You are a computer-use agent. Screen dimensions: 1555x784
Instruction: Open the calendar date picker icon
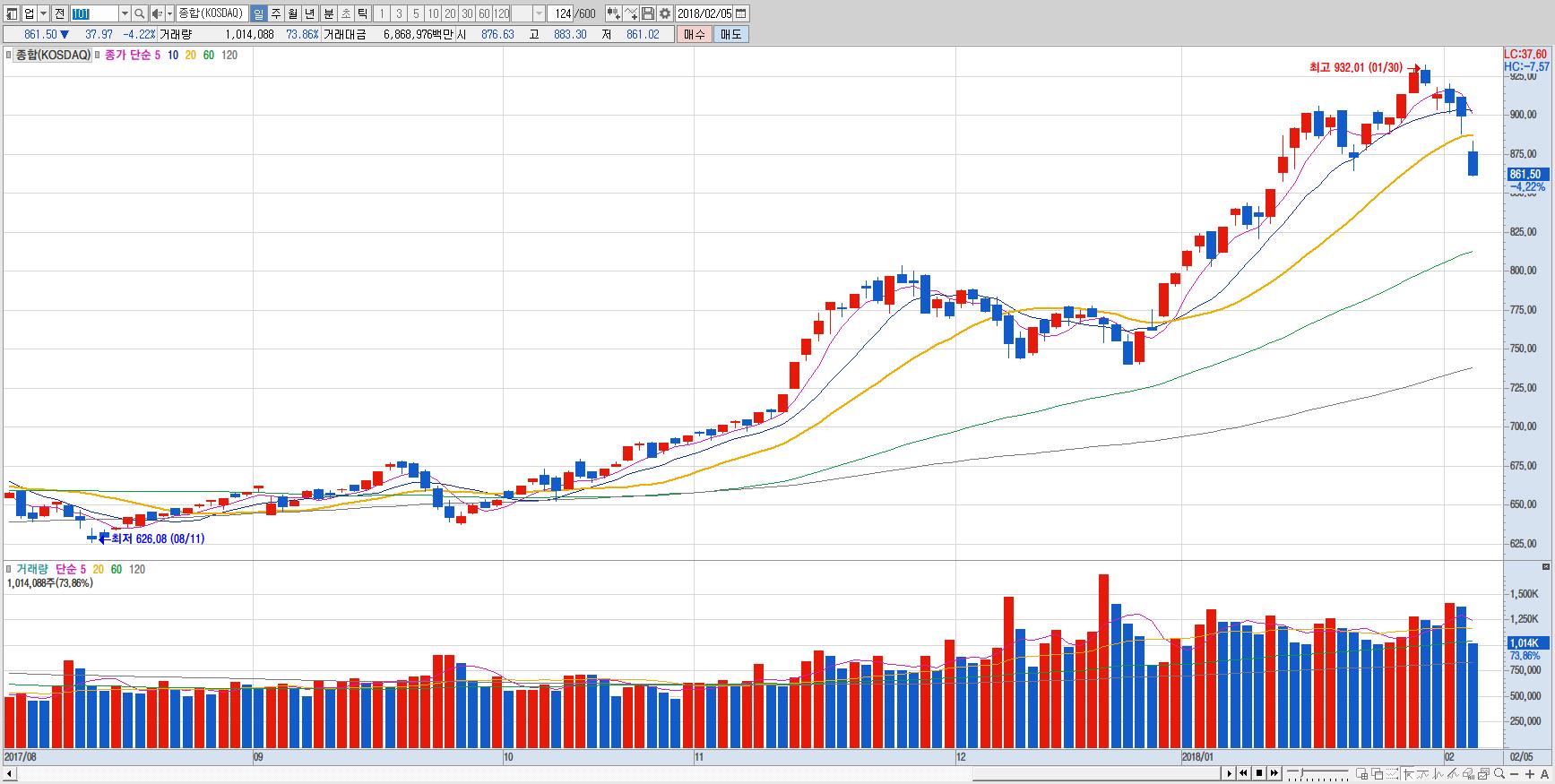740,13
